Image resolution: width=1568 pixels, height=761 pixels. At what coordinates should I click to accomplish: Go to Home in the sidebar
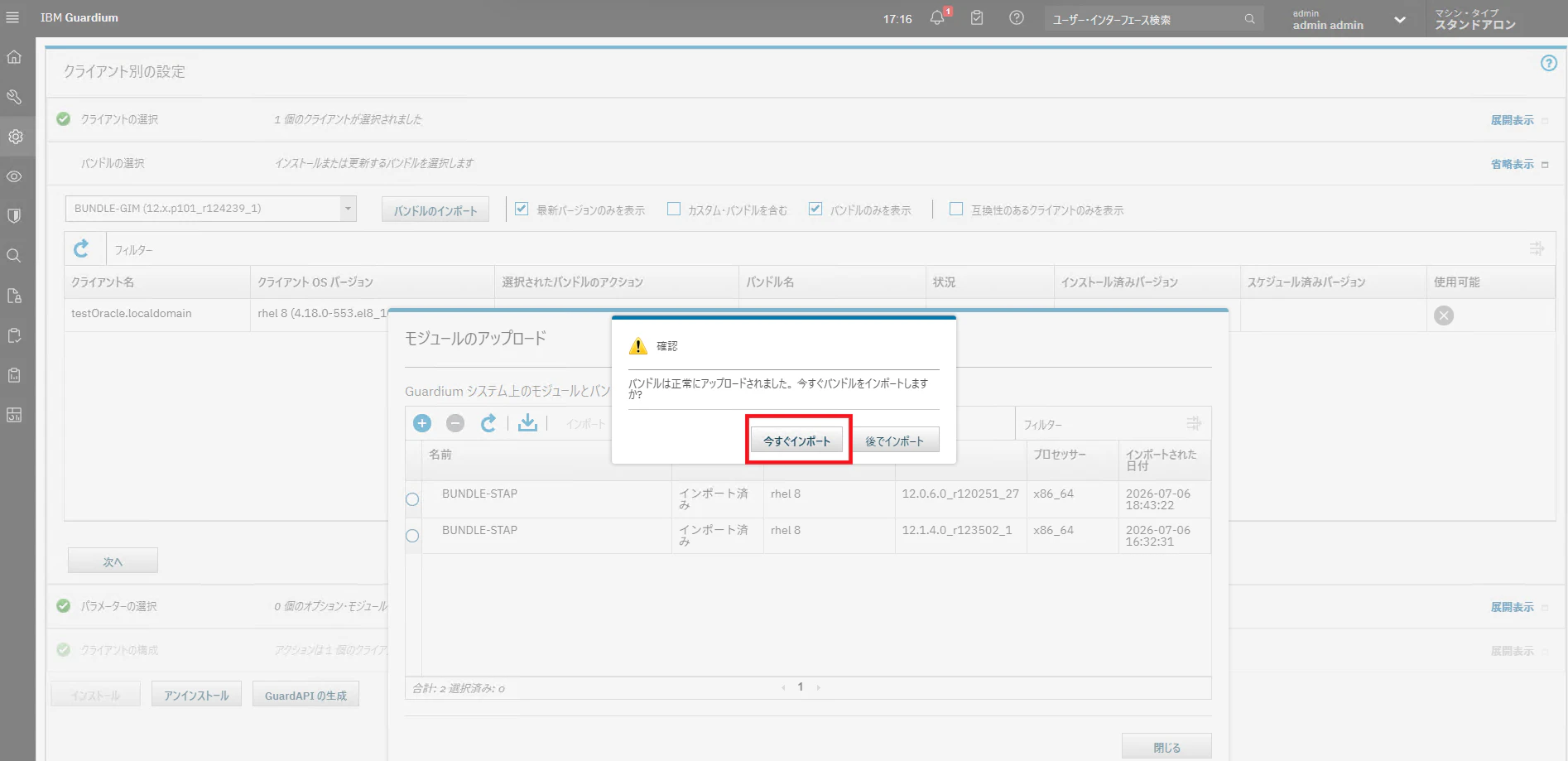tap(14, 57)
